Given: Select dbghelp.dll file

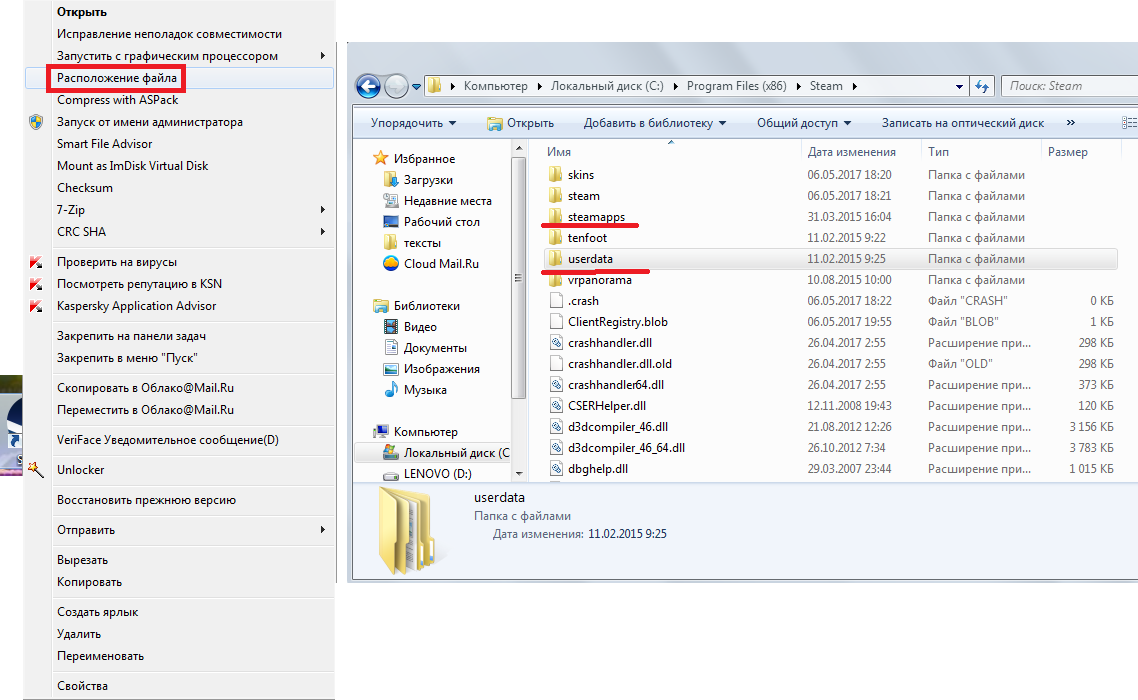Looking at the screenshot, I should pos(598,469).
